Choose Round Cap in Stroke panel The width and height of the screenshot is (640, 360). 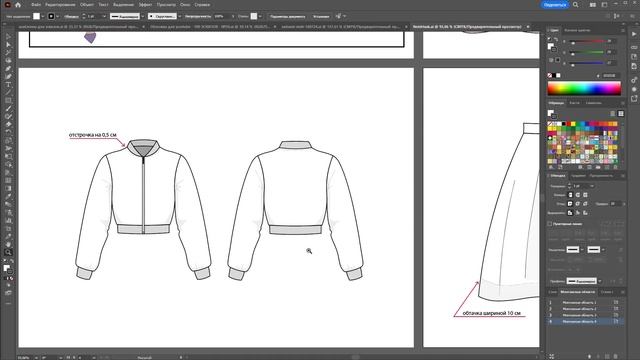(578, 195)
